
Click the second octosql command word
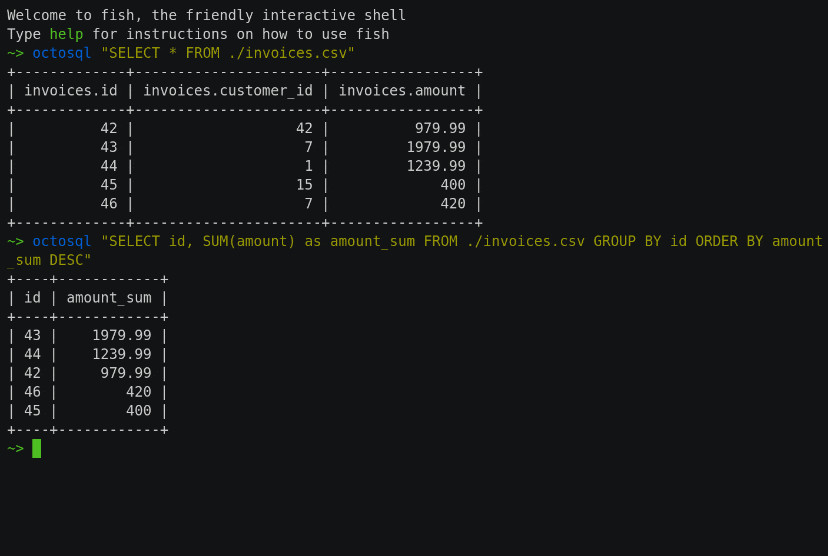(62, 241)
